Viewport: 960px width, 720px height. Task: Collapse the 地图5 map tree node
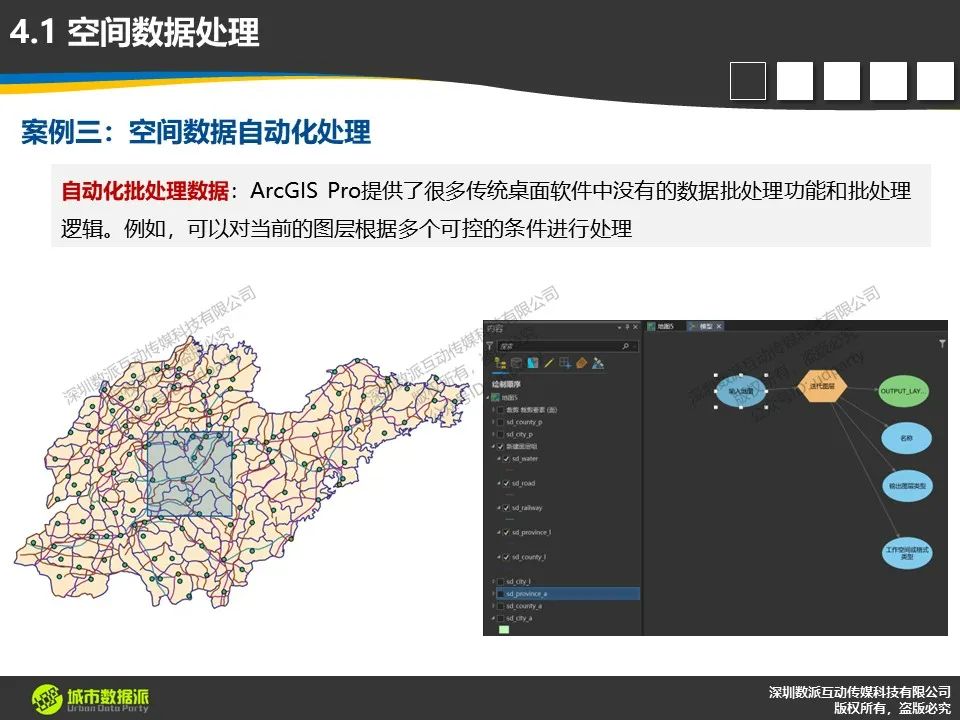[x=488, y=397]
